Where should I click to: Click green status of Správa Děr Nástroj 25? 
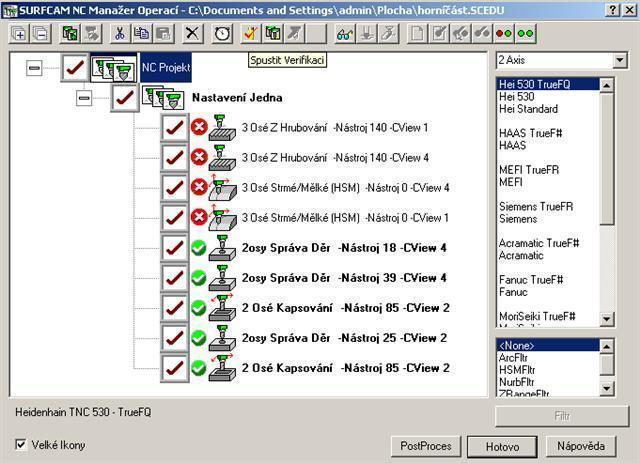pyautogui.click(x=199, y=338)
